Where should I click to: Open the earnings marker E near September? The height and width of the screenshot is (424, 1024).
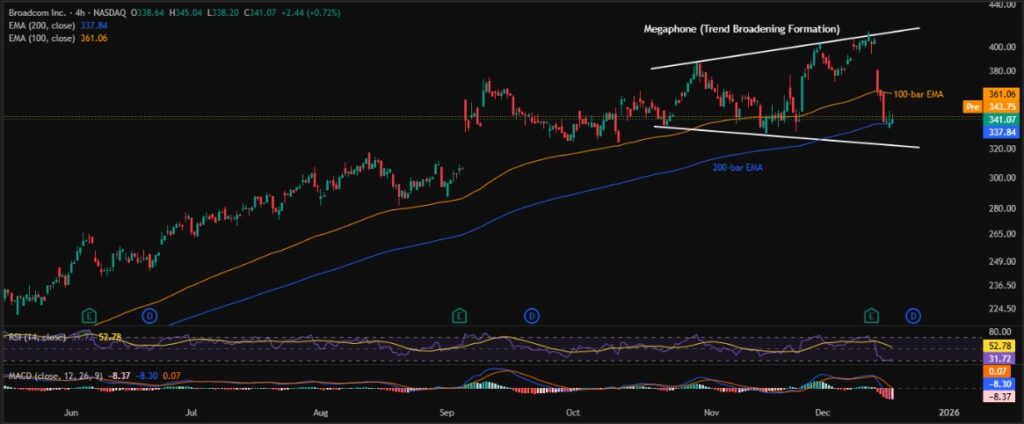pyautogui.click(x=459, y=316)
